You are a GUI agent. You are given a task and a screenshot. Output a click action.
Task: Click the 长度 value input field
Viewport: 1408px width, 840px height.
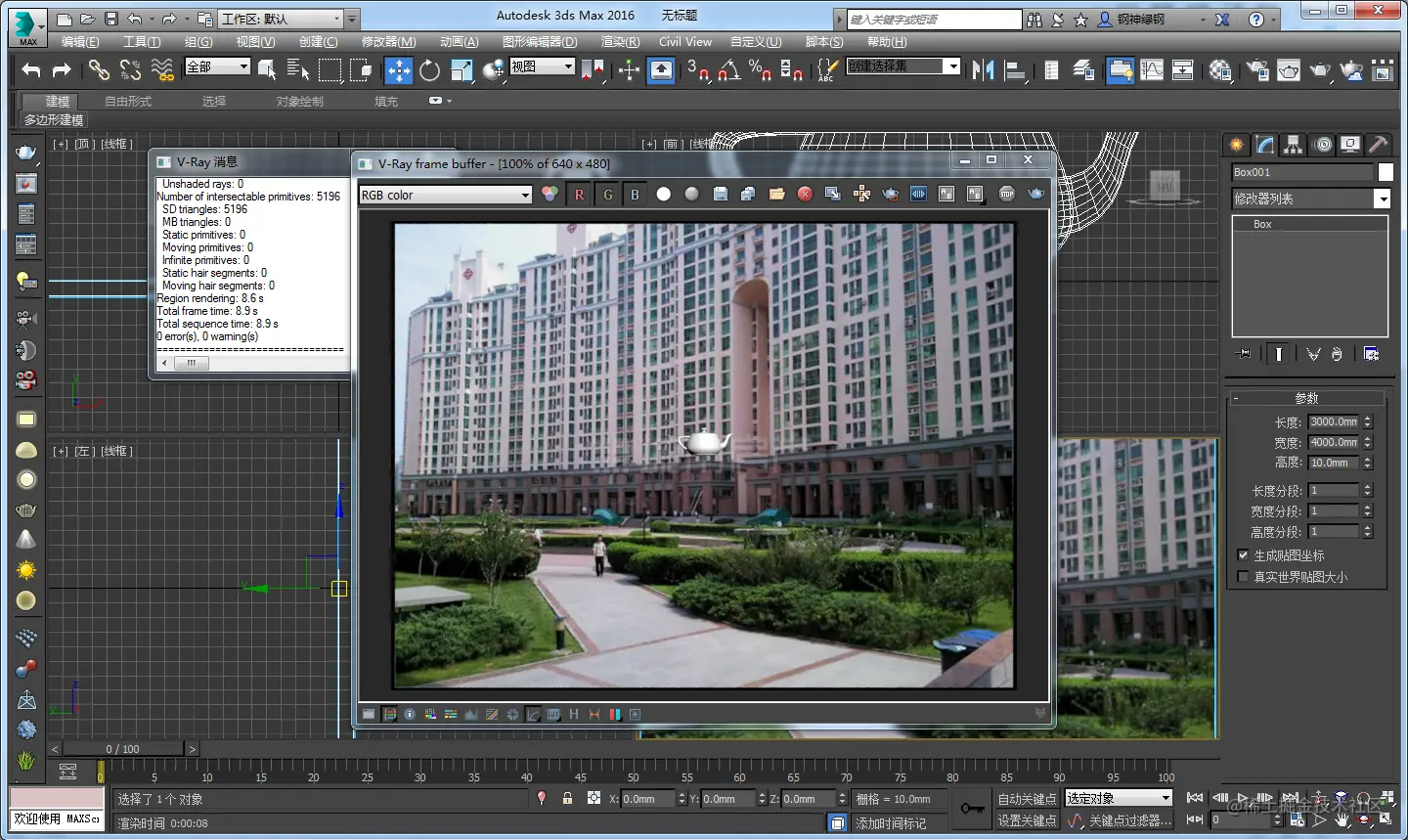coord(1334,421)
